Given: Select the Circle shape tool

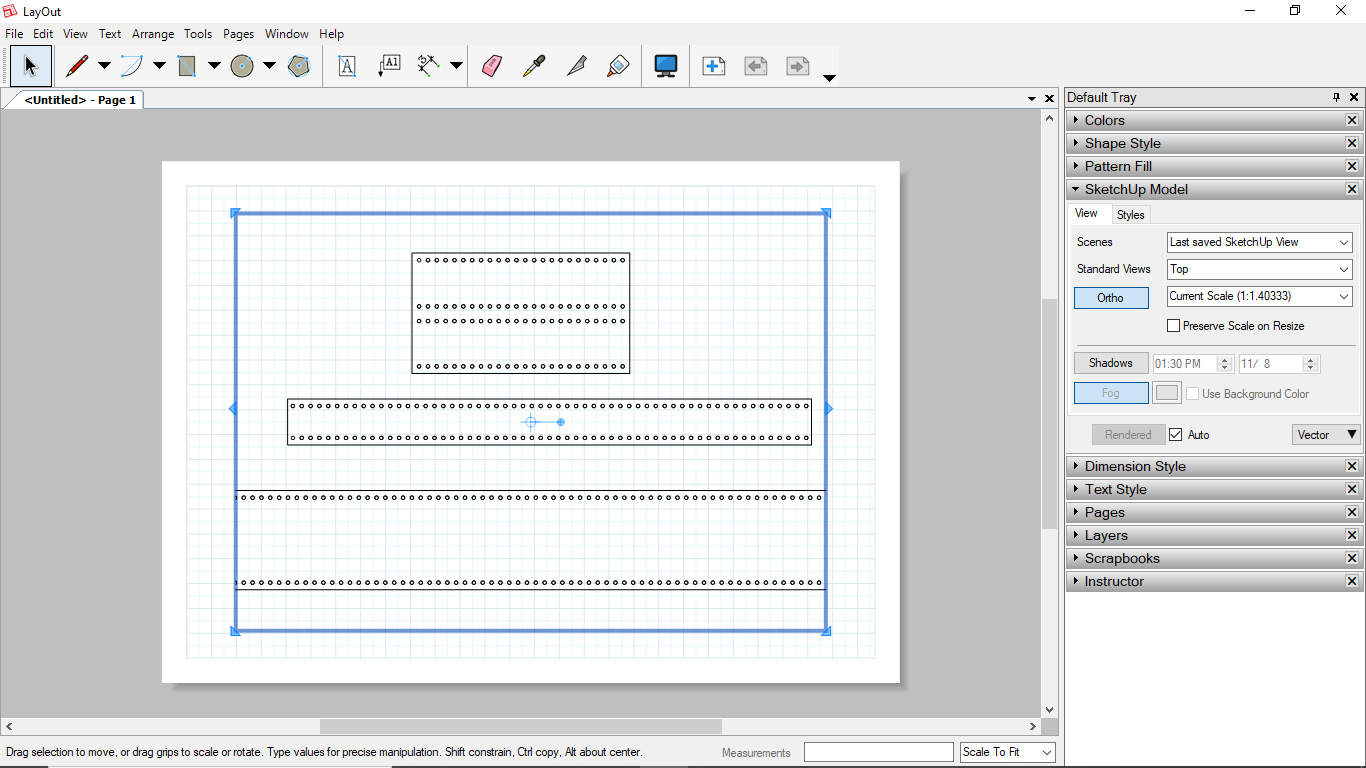Looking at the screenshot, I should point(242,66).
